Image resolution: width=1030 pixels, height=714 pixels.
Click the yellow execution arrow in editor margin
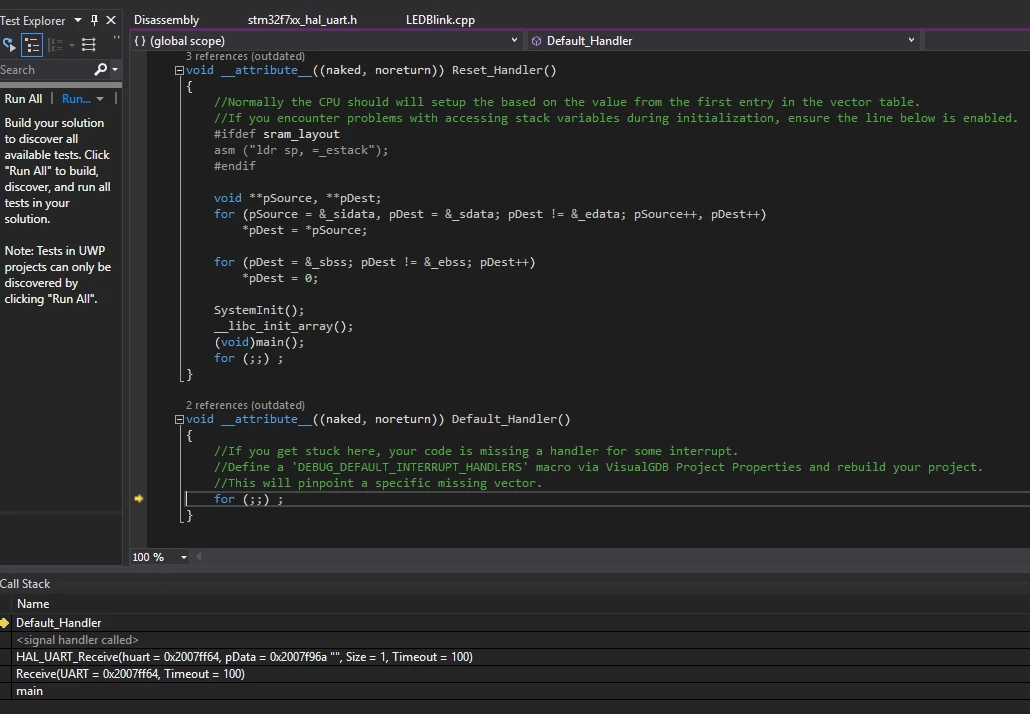pos(139,499)
